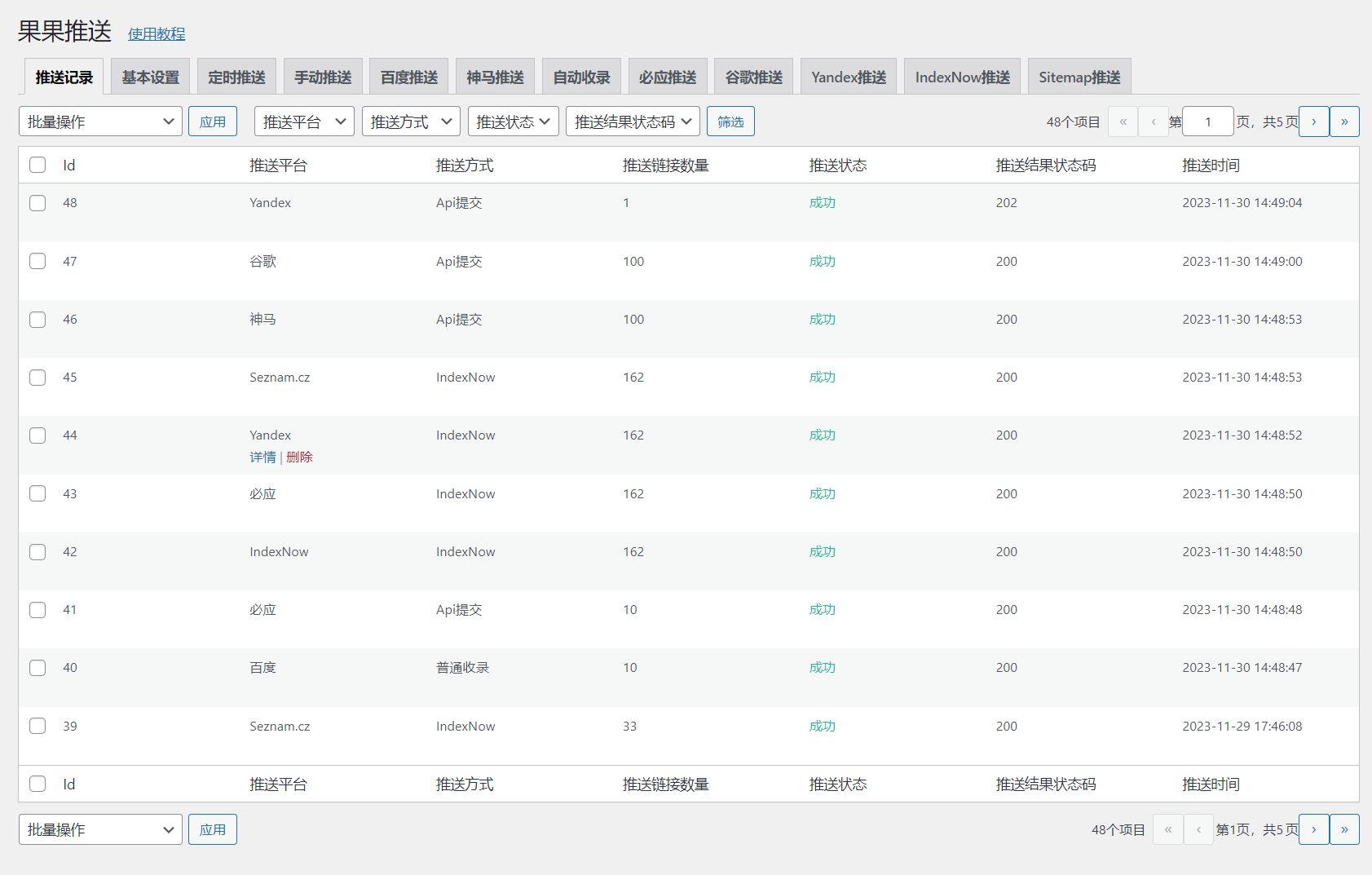This screenshot has height=875, width=1372.
Task: Click 推送方式 footer column label
Action: (465, 784)
